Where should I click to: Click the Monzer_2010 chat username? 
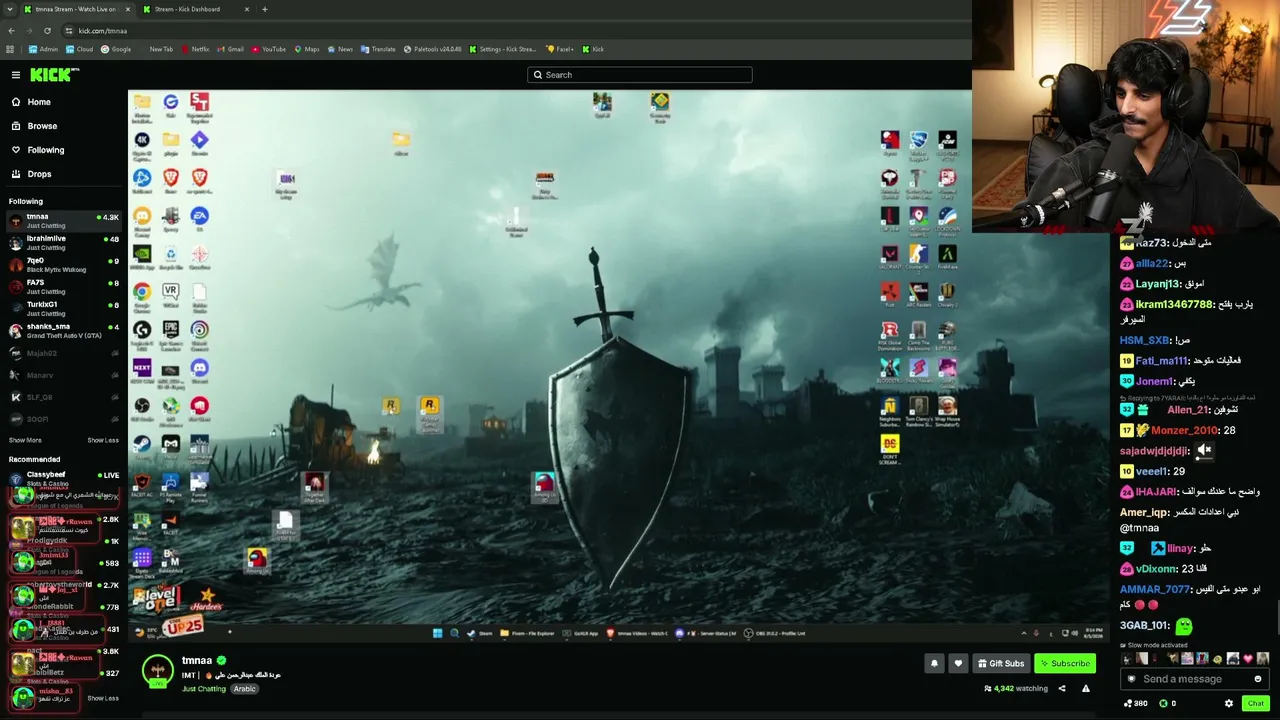click(1184, 430)
